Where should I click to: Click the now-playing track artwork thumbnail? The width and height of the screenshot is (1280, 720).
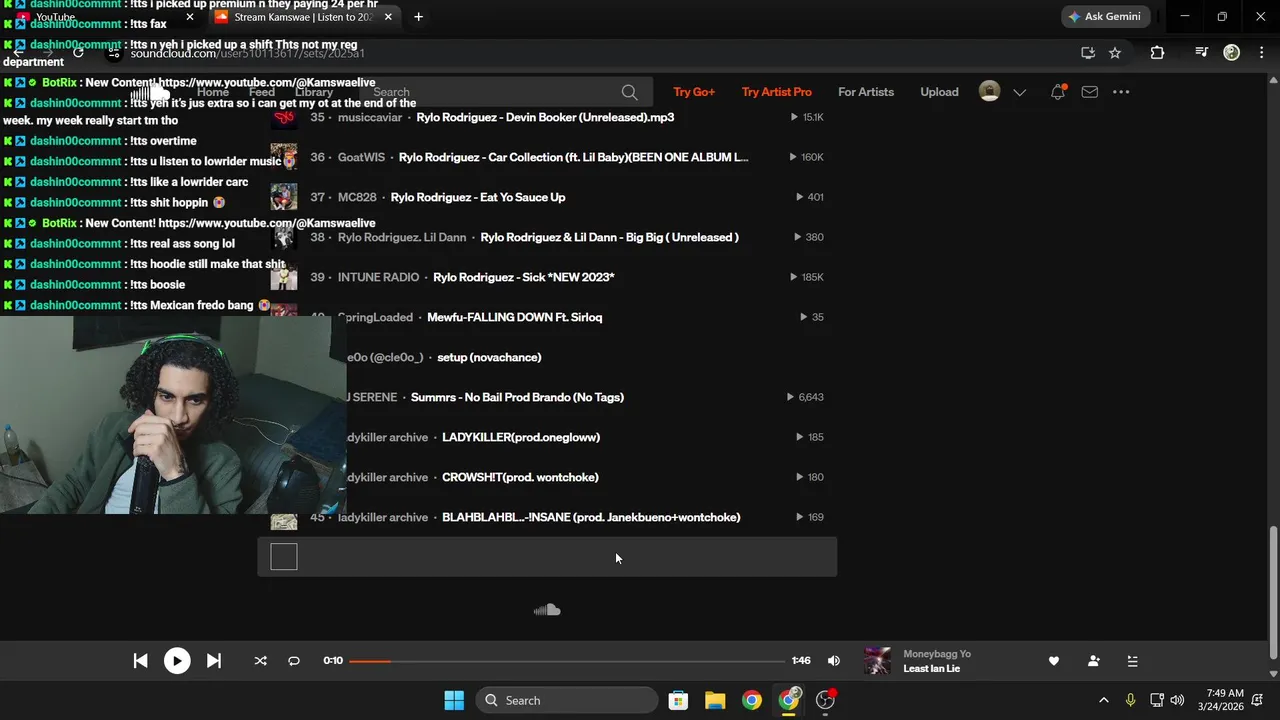coord(877,661)
